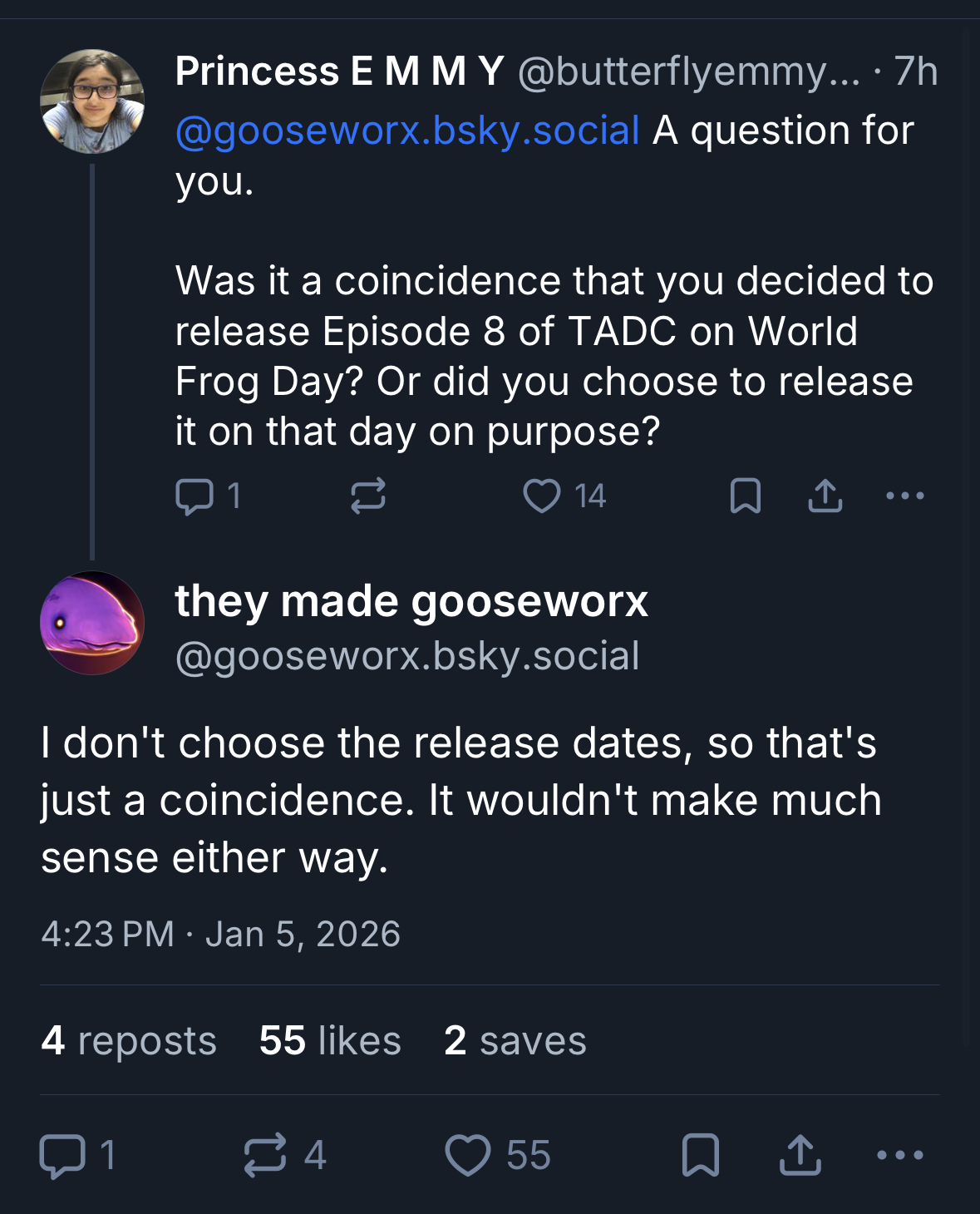Image resolution: width=980 pixels, height=1214 pixels.
Task: Repost Princess E M M Y's question post
Action: click(x=367, y=496)
